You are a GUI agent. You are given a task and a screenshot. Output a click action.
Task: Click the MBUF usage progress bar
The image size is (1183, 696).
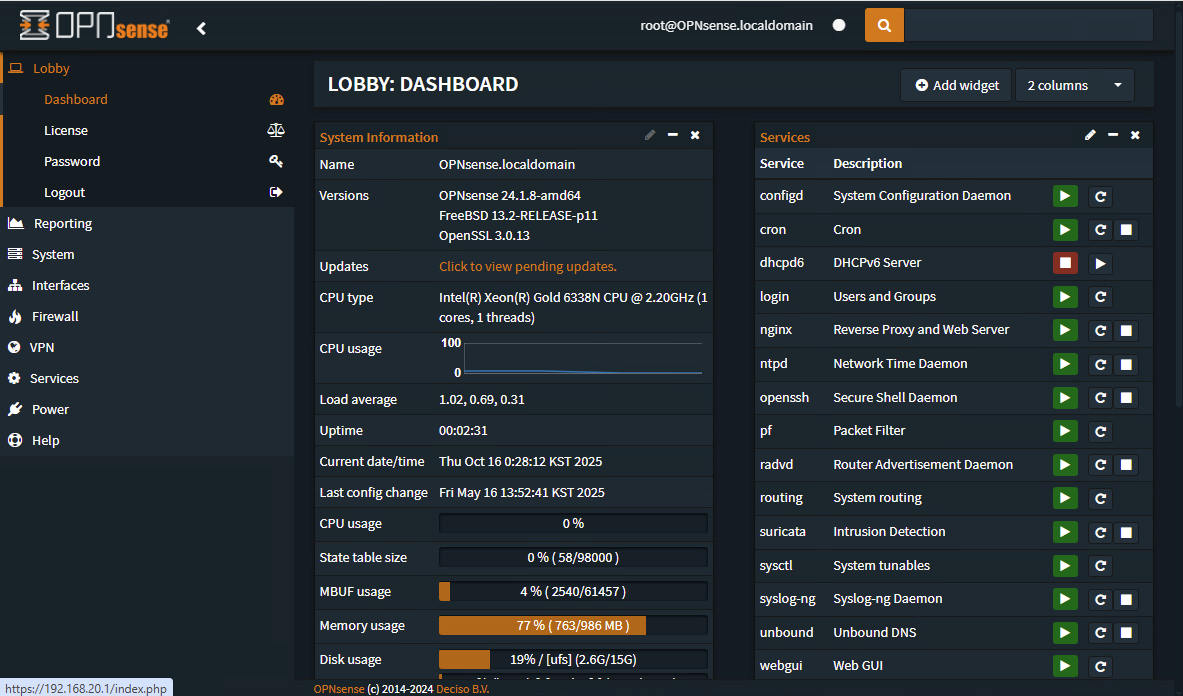point(573,591)
